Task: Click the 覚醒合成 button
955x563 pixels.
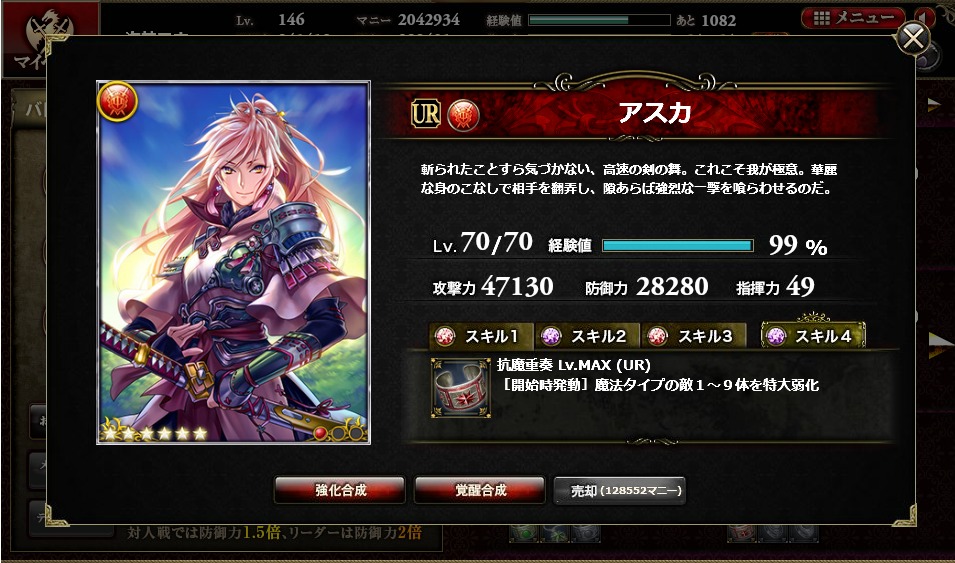Action: pos(480,490)
